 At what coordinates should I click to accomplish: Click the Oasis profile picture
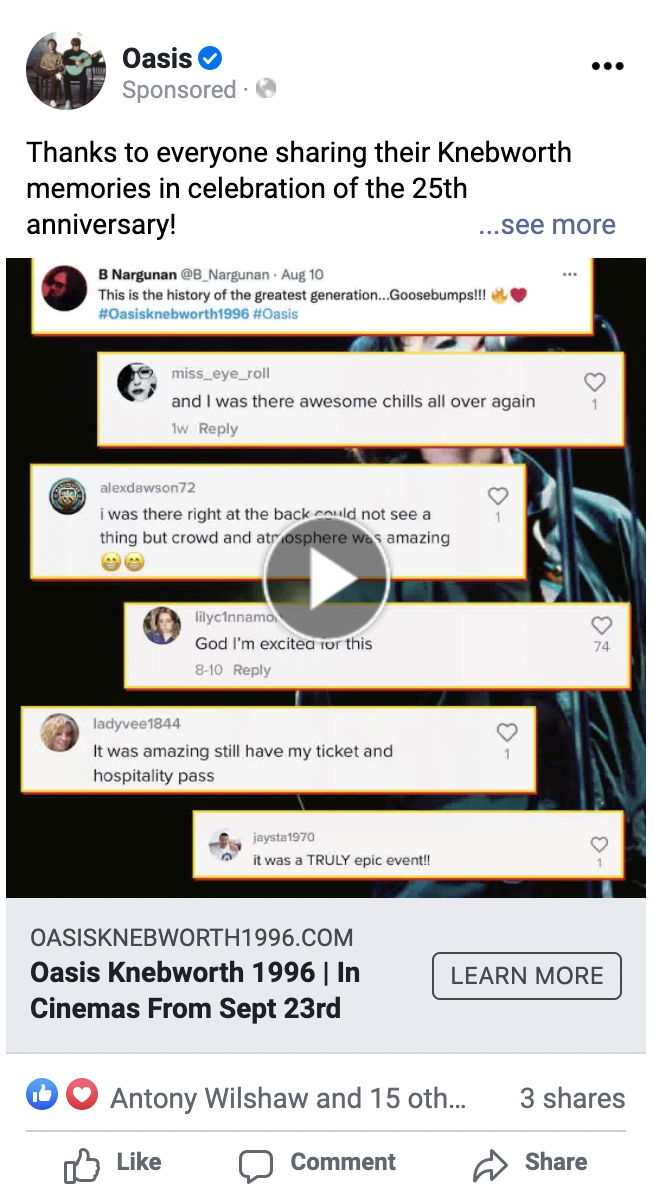66,71
